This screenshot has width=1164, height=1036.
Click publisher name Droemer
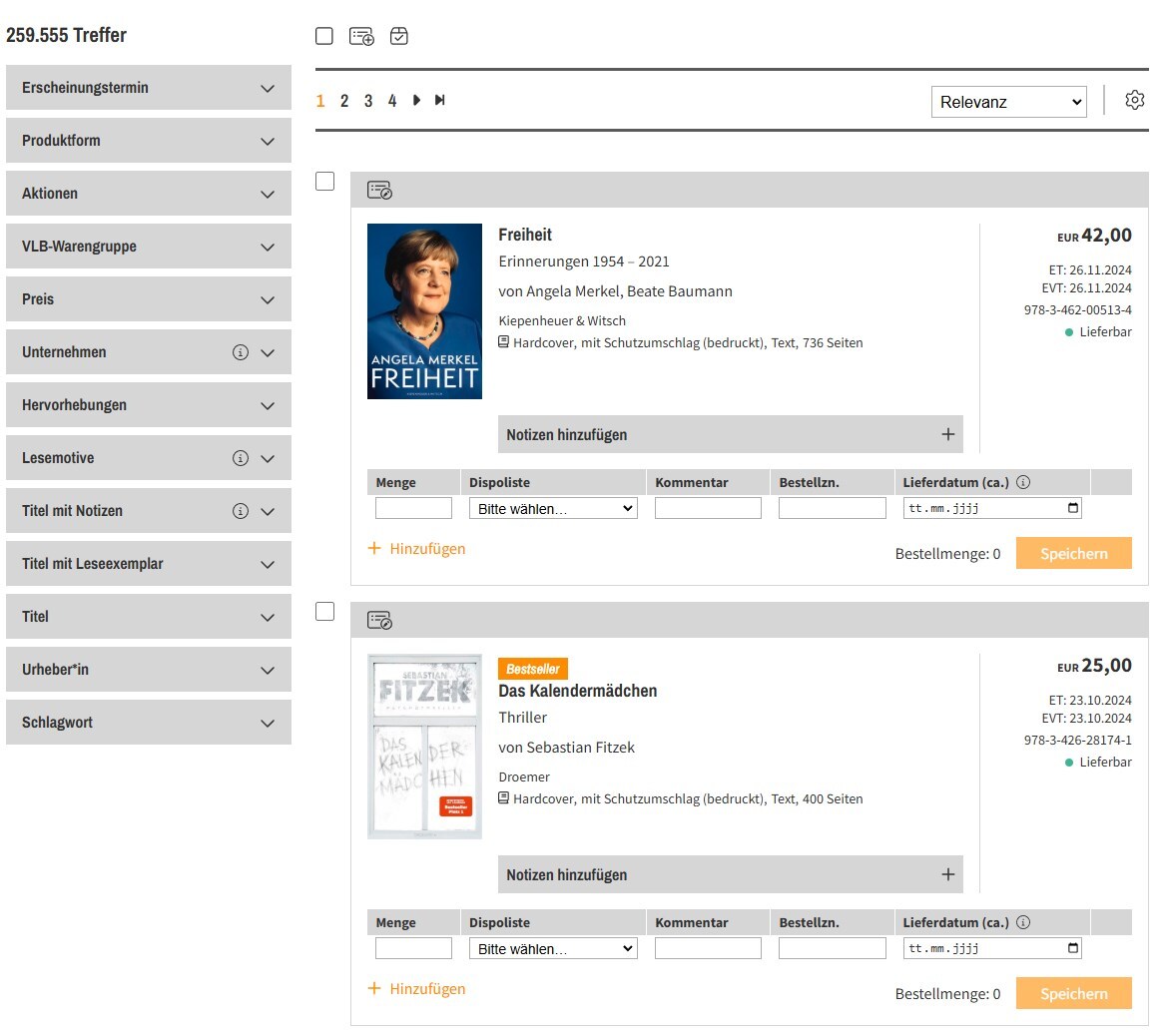point(524,777)
